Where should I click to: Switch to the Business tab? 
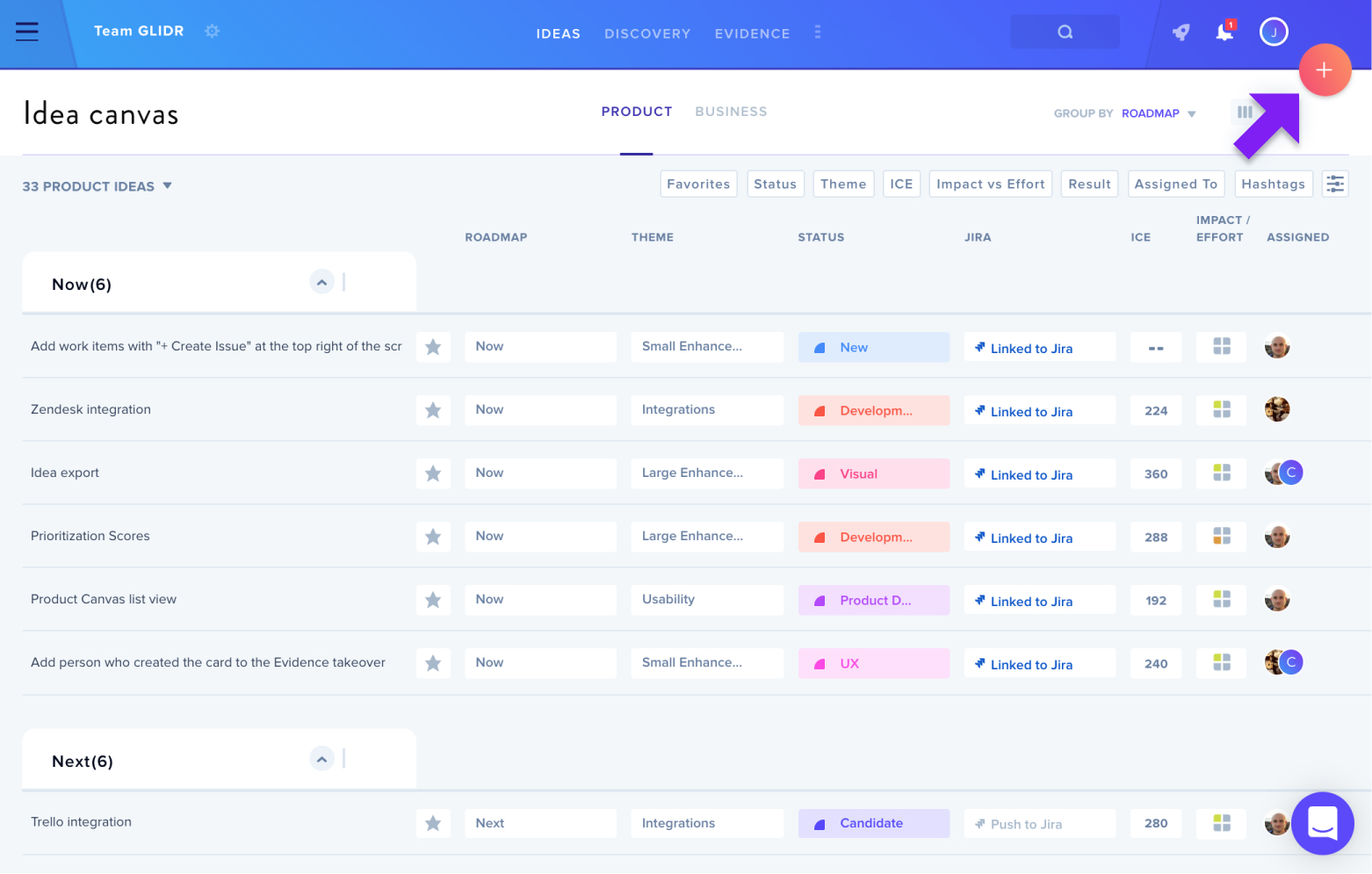coord(731,112)
